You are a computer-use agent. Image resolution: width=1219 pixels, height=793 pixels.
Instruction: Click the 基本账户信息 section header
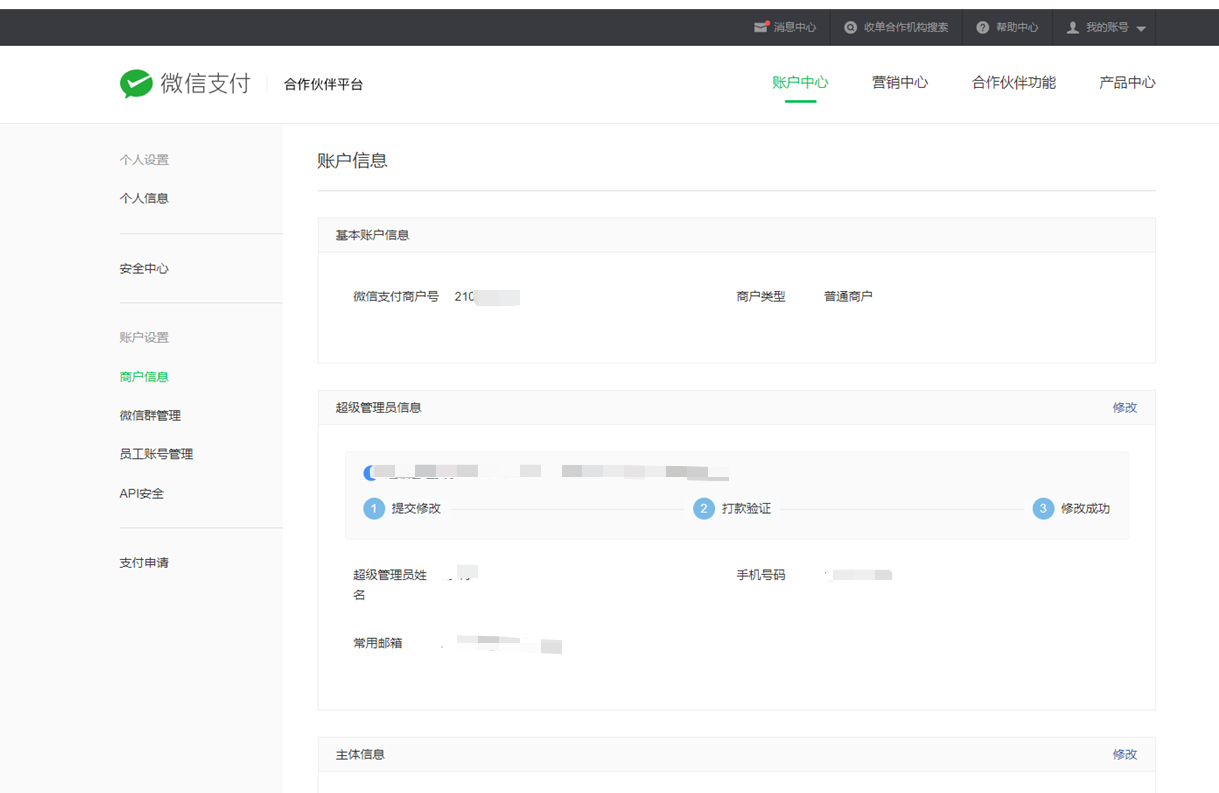click(372, 235)
